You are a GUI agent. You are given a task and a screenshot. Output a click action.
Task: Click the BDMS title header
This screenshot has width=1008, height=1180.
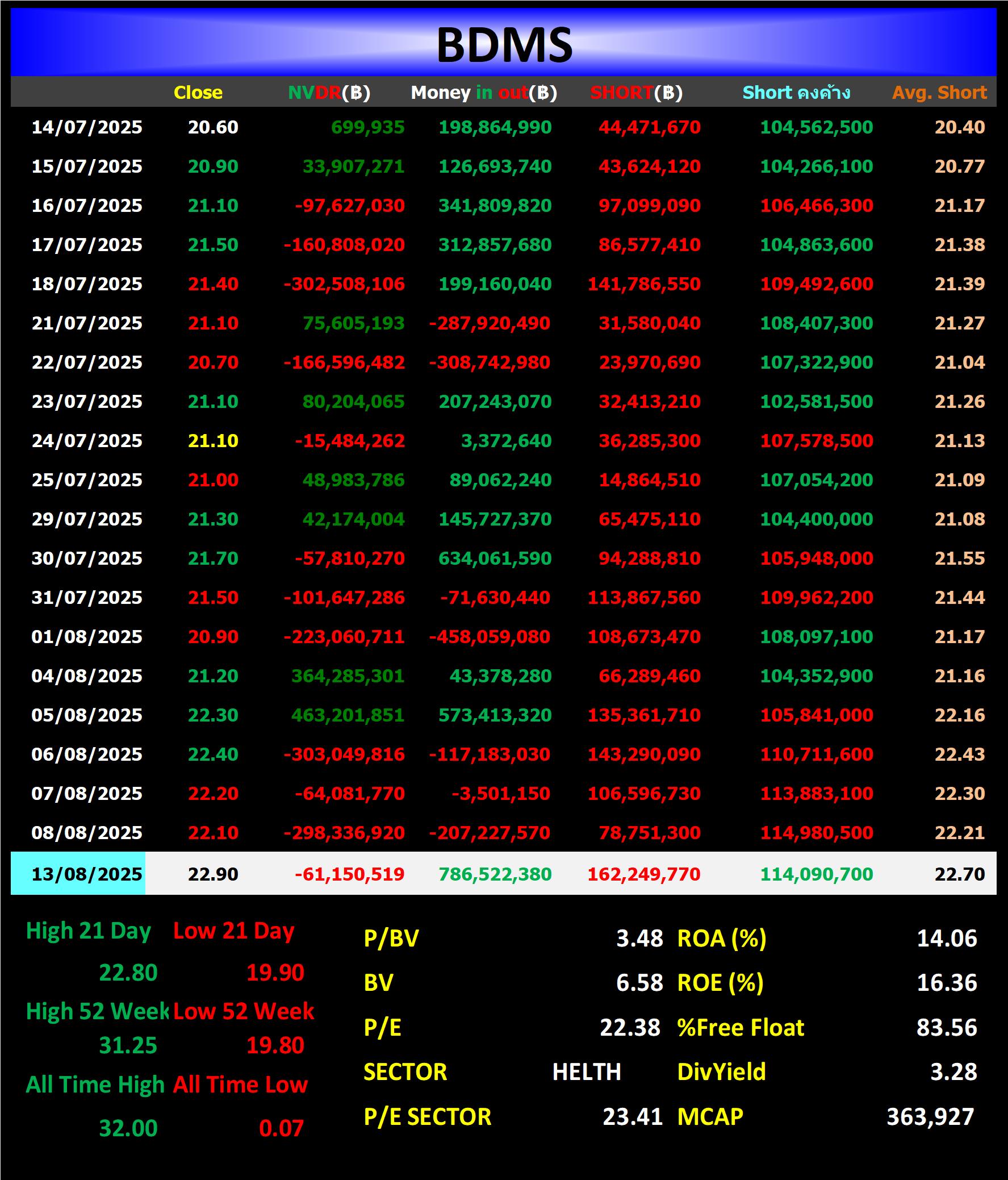(504, 45)
